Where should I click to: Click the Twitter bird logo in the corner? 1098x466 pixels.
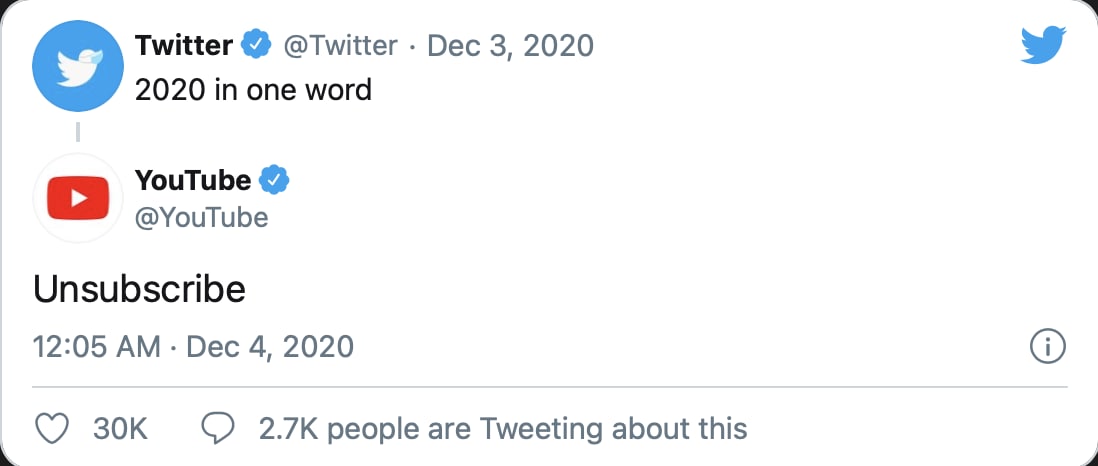[1044, 46]
